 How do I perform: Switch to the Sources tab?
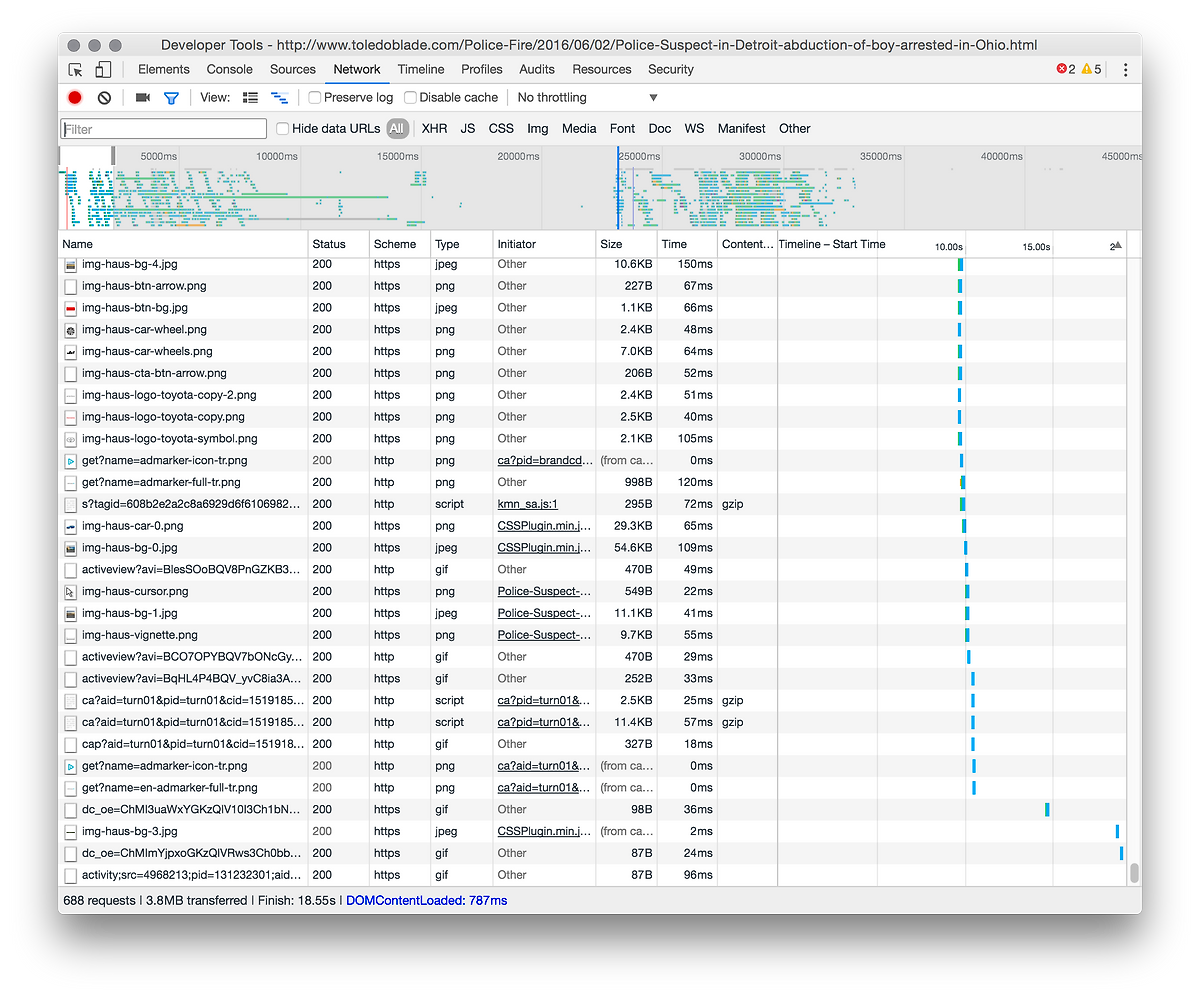[x=293, y=70]
